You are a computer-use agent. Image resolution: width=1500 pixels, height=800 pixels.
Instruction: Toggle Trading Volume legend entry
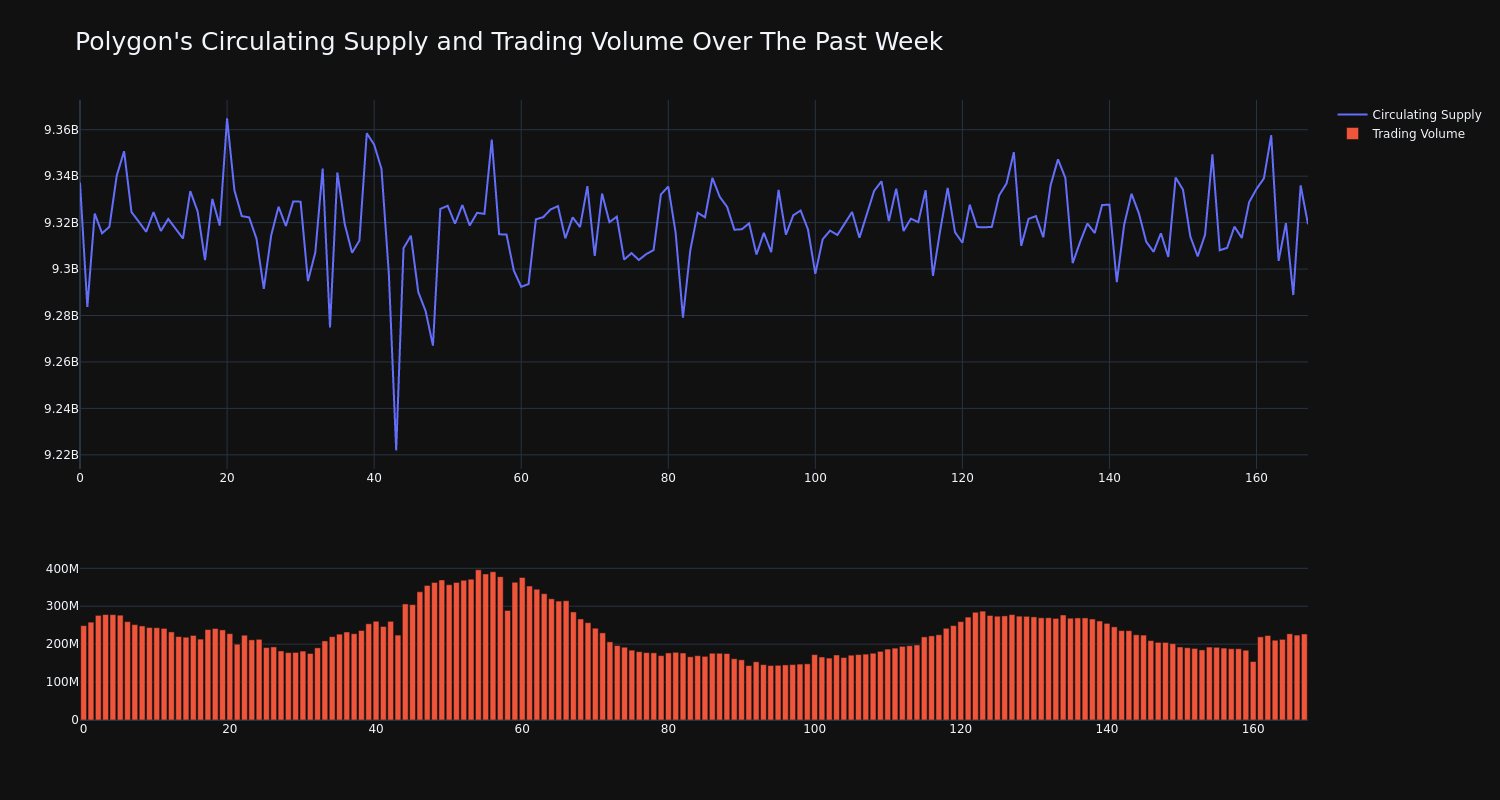tap(1409, 134)
